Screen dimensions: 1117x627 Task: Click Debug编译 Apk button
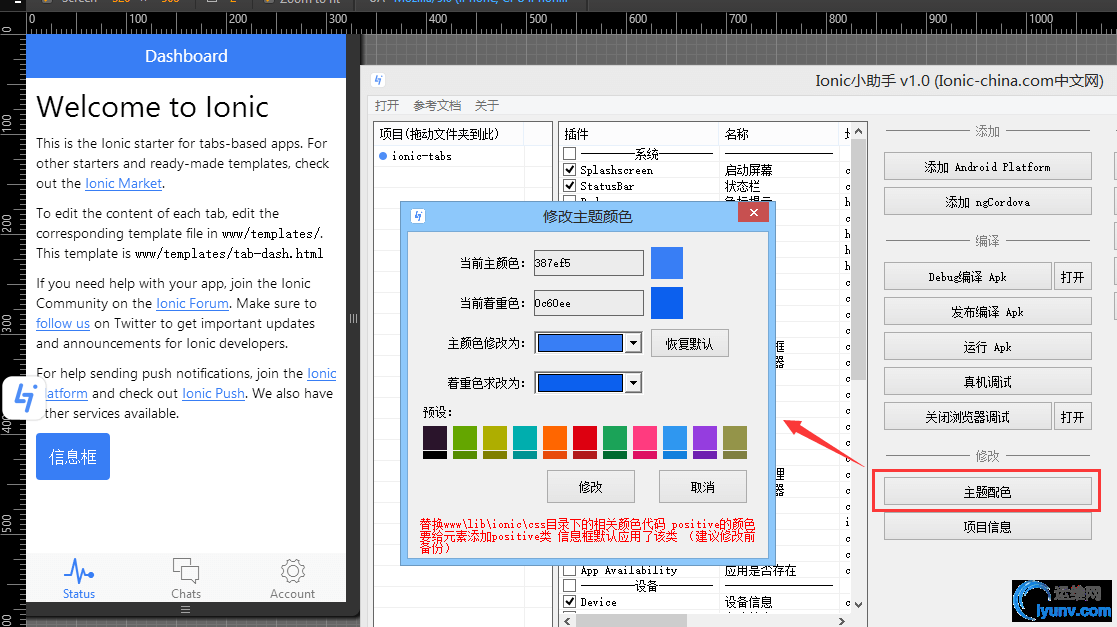(967, 276)
